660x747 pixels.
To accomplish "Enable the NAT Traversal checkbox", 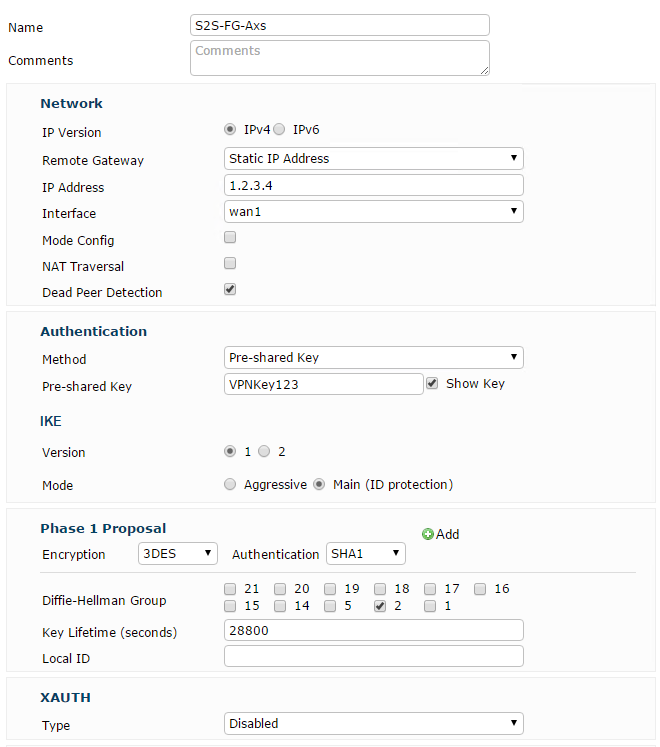I will (x=230, y=263).
